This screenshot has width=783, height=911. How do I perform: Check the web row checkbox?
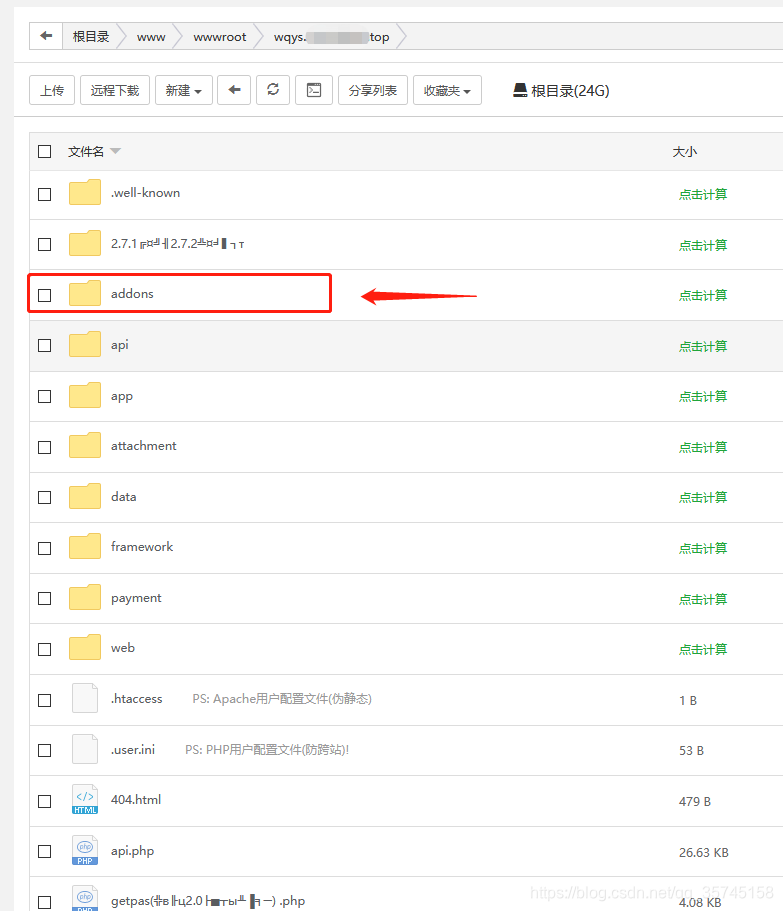(x=44, y=650)
